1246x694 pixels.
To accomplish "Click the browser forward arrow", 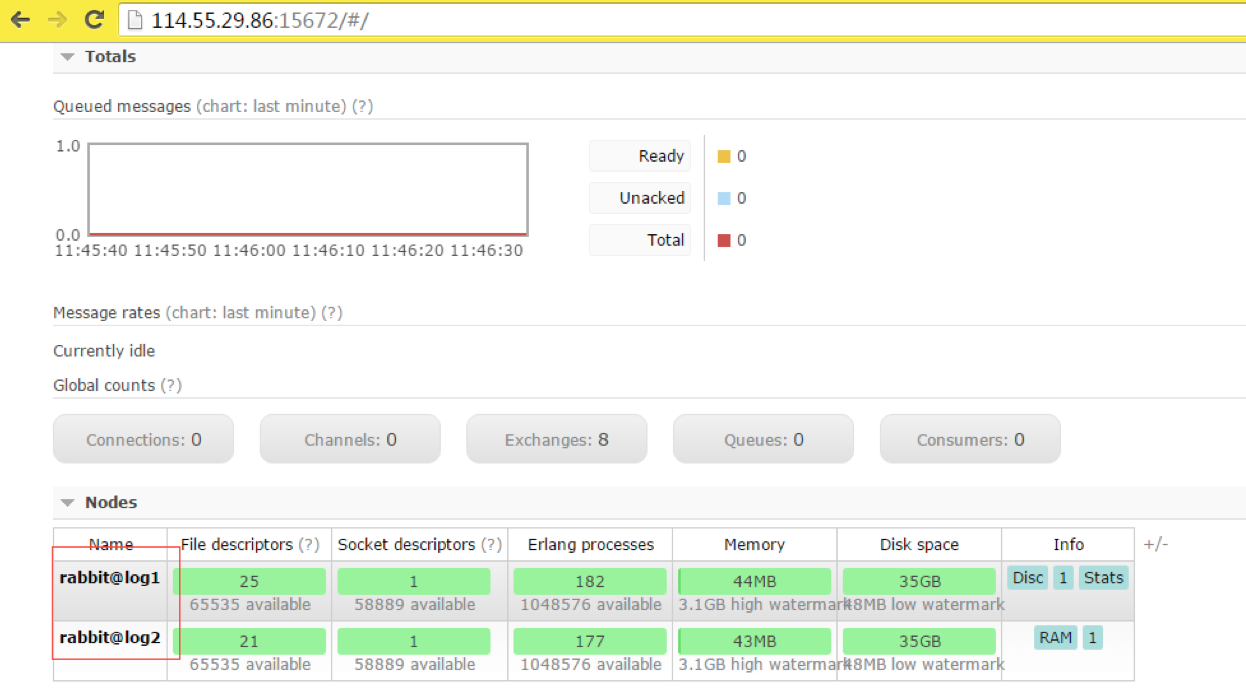I will click(57, 19).
